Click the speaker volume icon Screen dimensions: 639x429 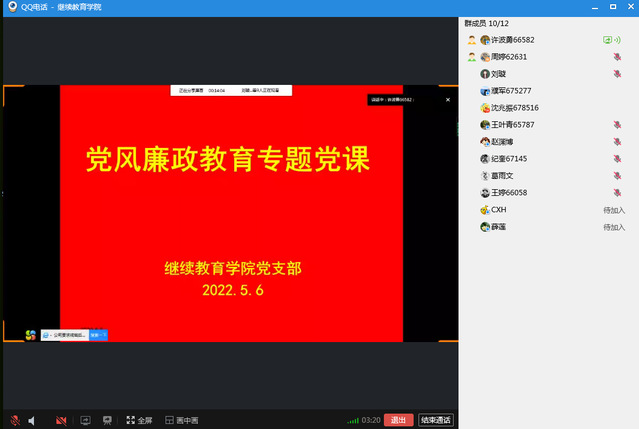pos(32,420)
